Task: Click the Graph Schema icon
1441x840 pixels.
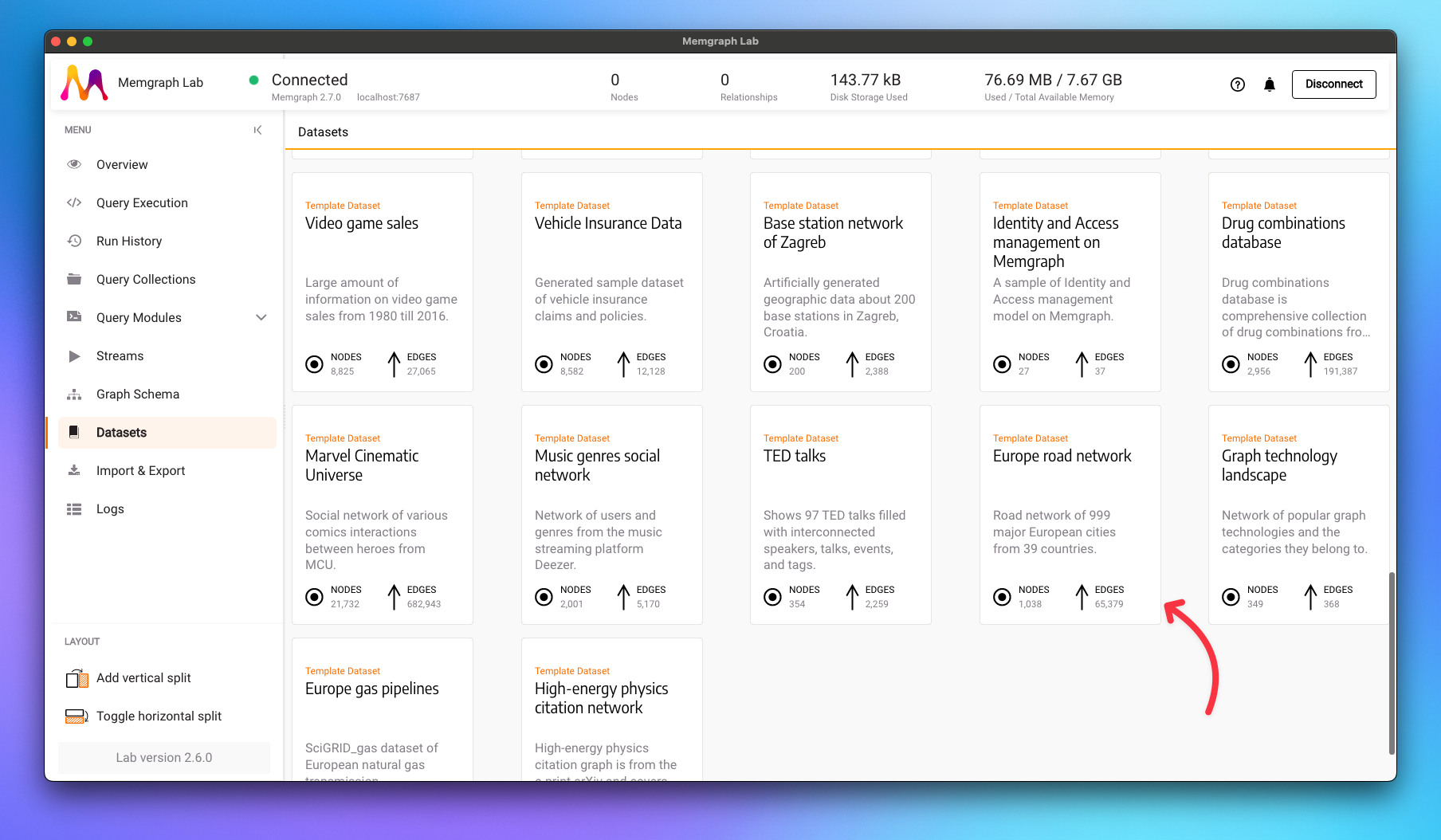Action: [74, 394]
